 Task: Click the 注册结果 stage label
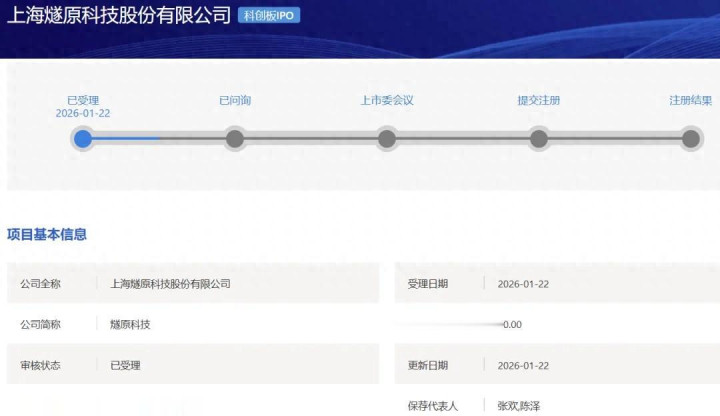coord(691,100)
